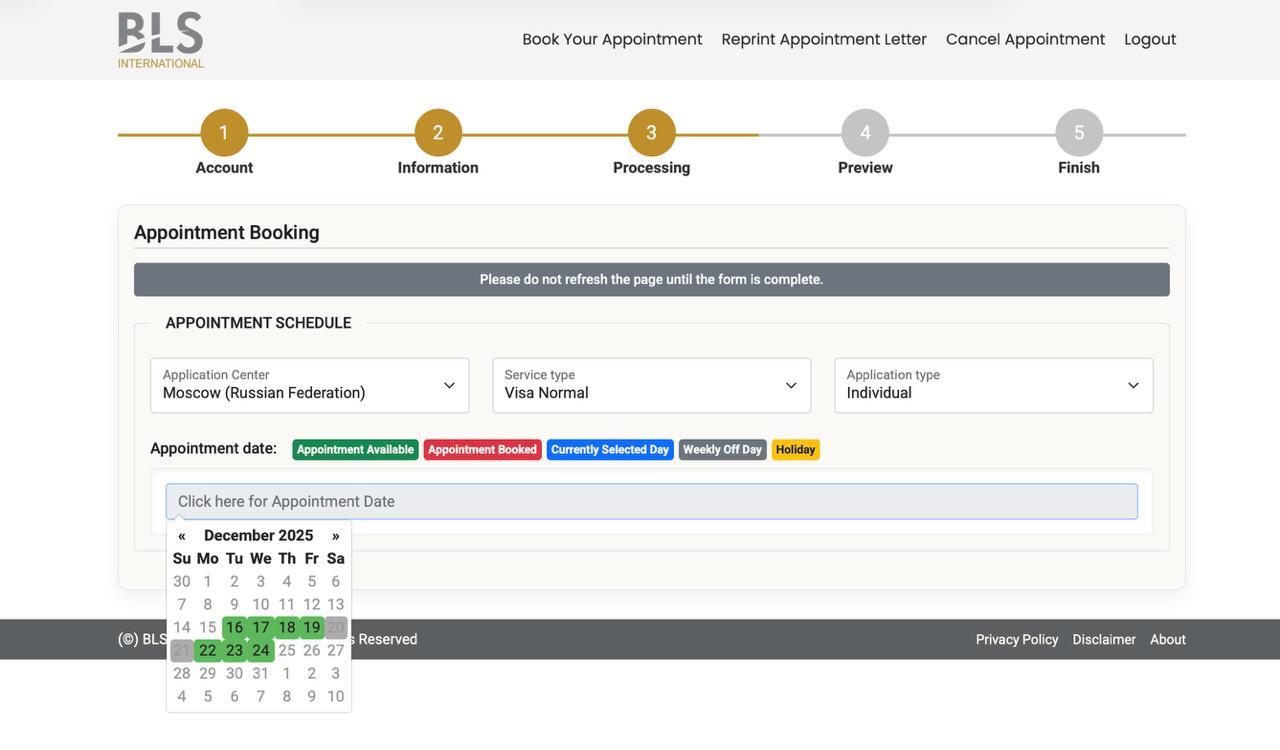Open Book Your Appointment menu
Image resolution: width=1280 pixels, height=750 pixels.
tap(612, 39)
